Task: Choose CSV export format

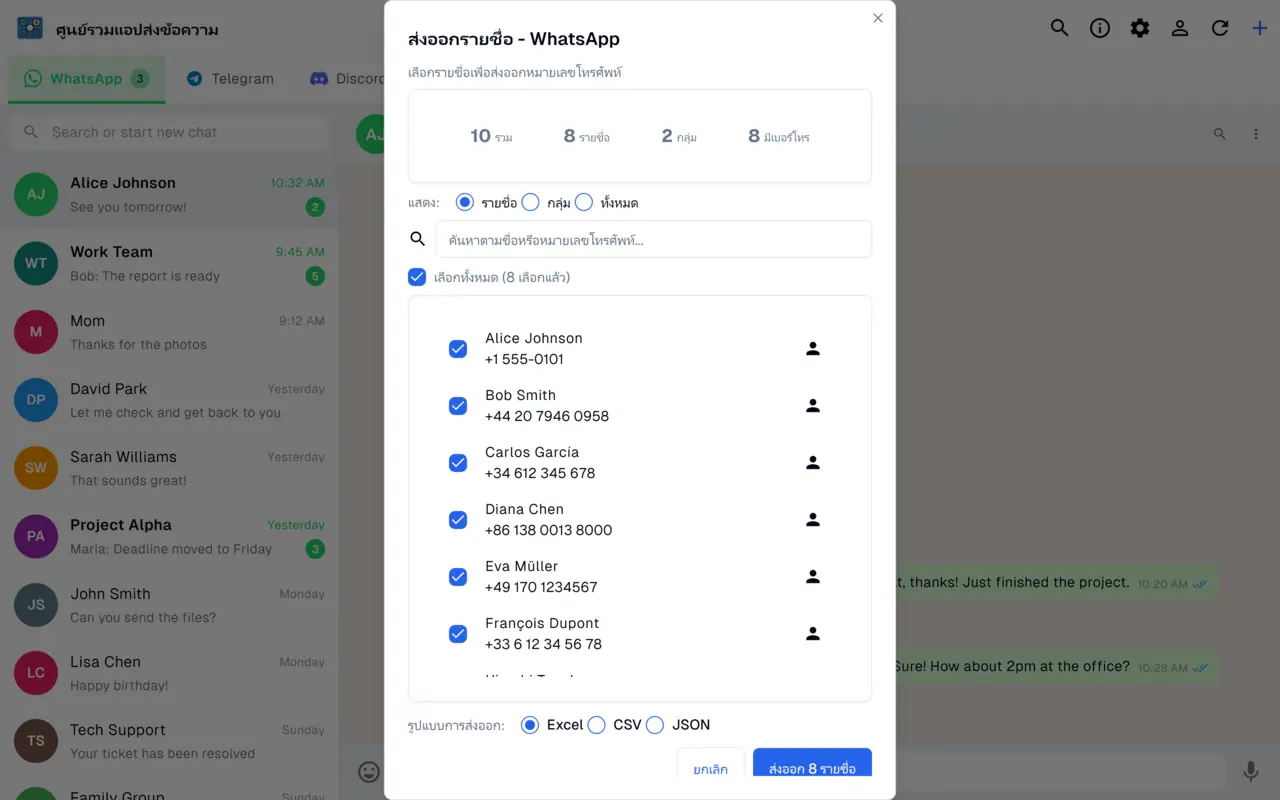Action: (597, 725)
